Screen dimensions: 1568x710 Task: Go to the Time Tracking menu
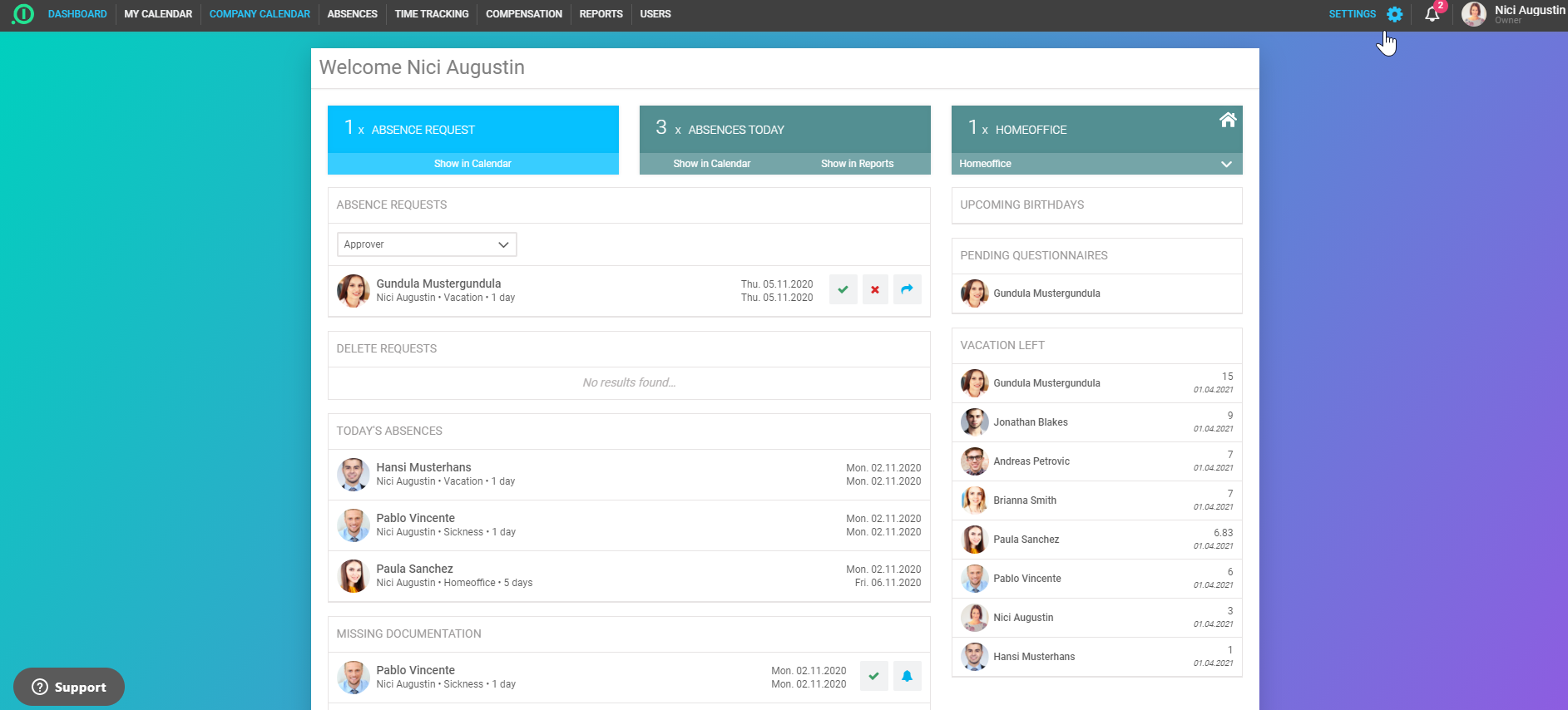(x=431, y=14)
